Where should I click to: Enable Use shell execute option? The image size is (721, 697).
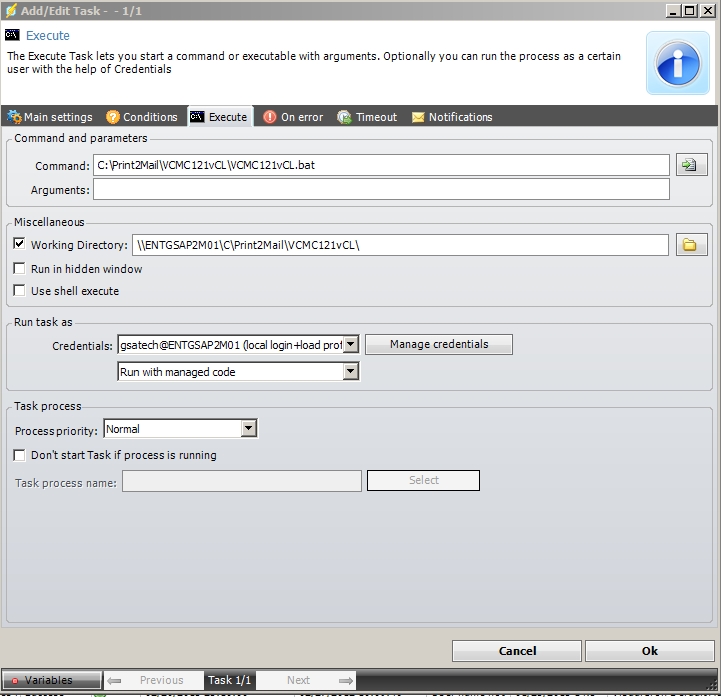20,291
